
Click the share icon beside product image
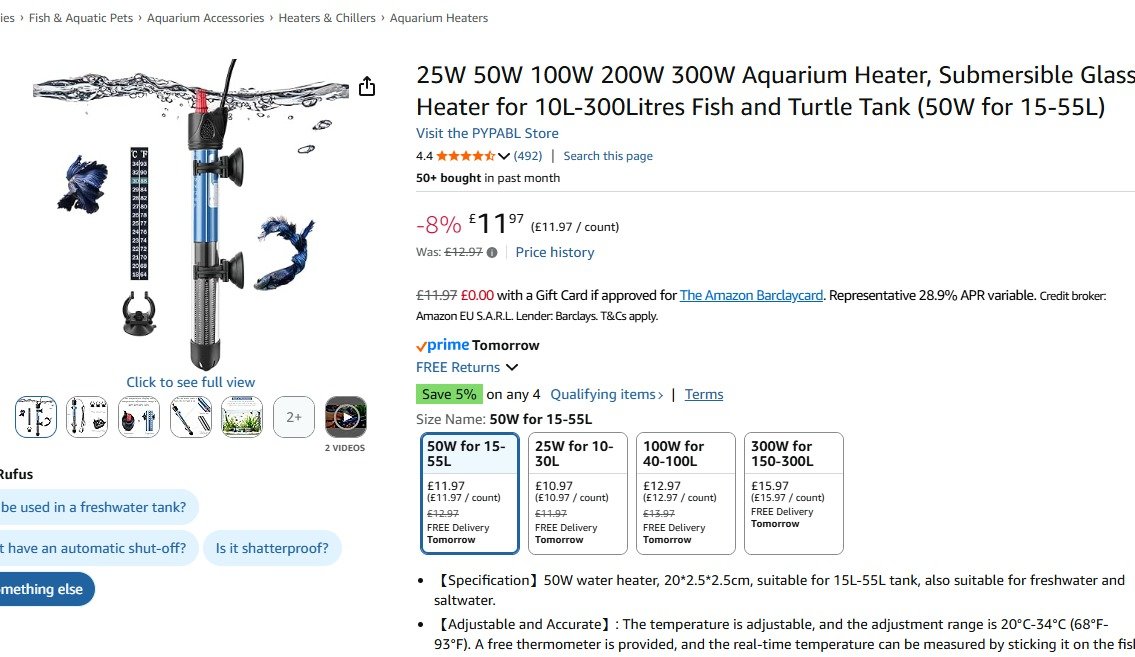coord(367,87)
